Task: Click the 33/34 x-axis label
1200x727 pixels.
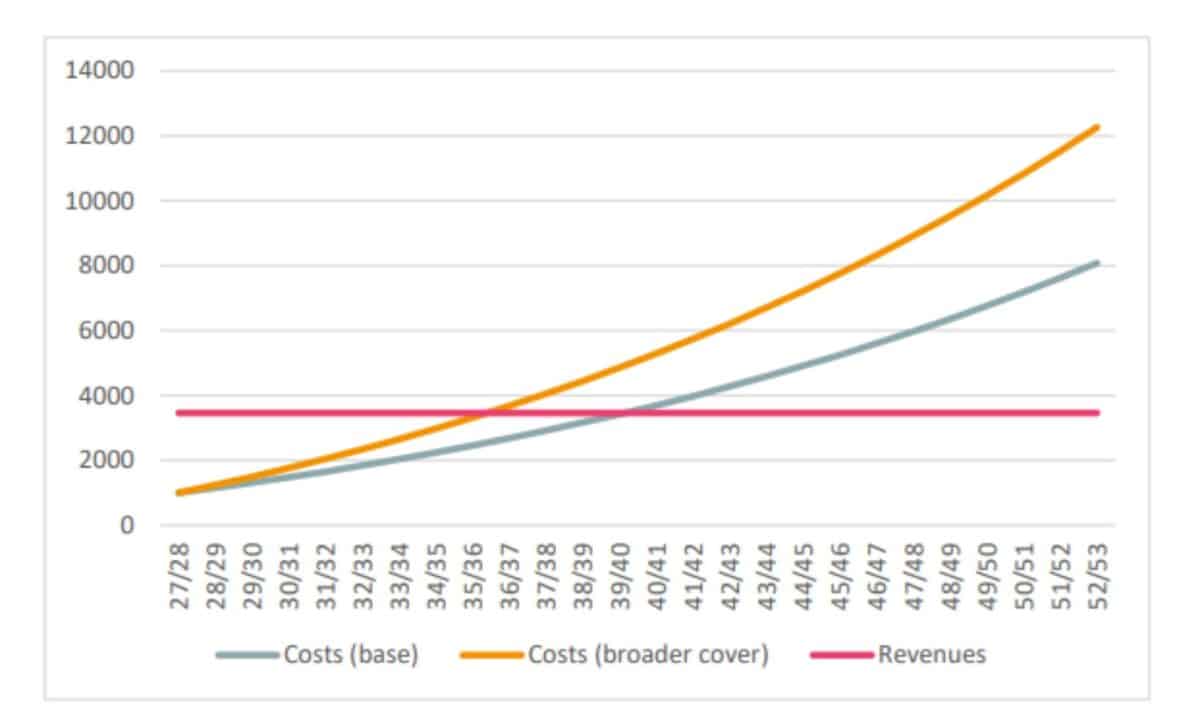Action: (x=400, y=577)
